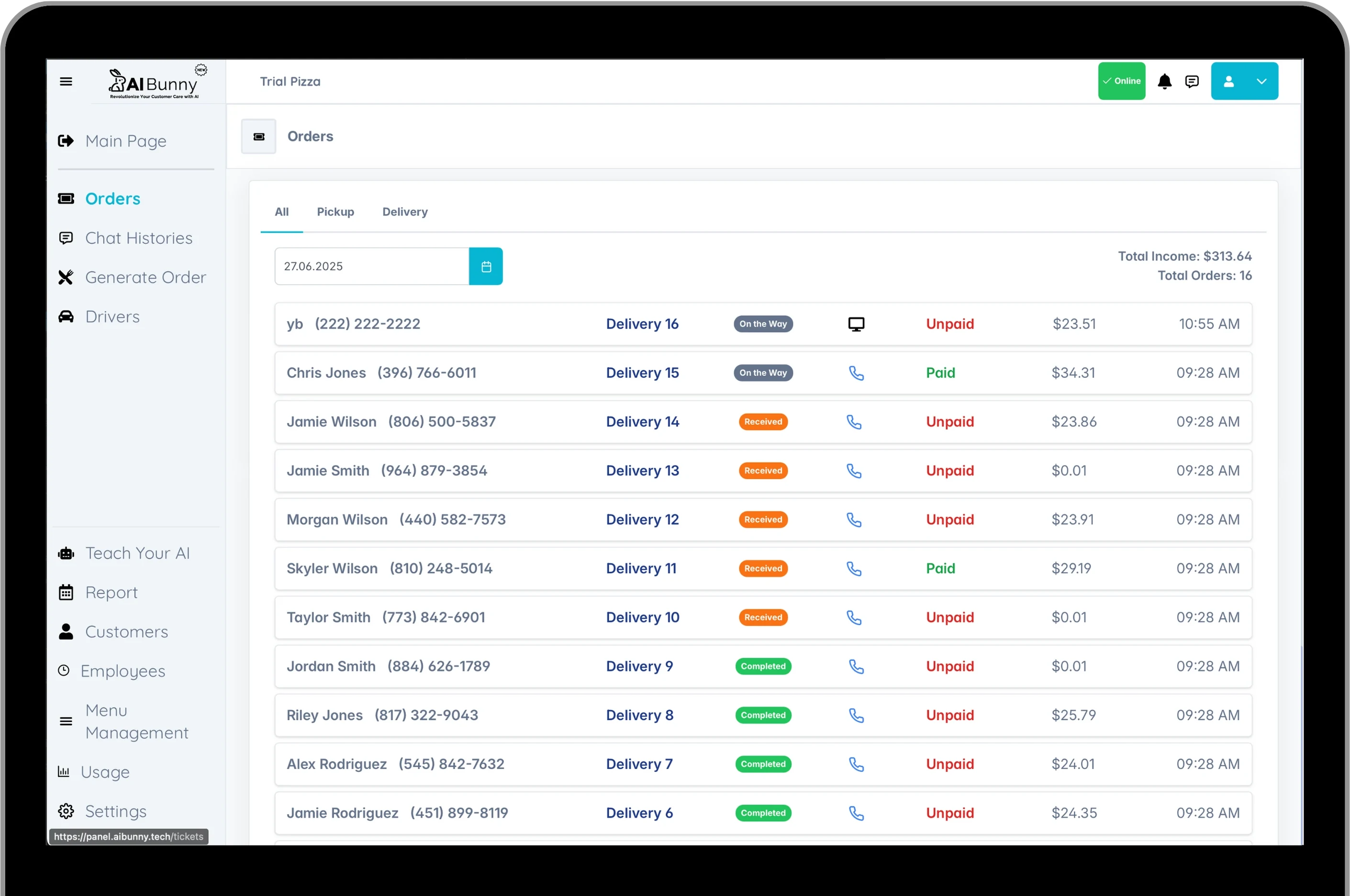
Task: Click the Employees clock icon
Action: tap(64, 671)
